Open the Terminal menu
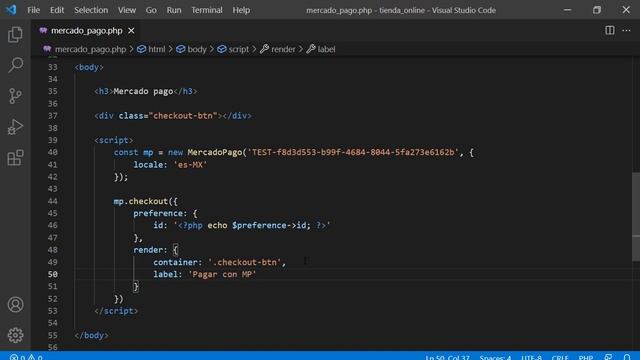 coord(207,10)
